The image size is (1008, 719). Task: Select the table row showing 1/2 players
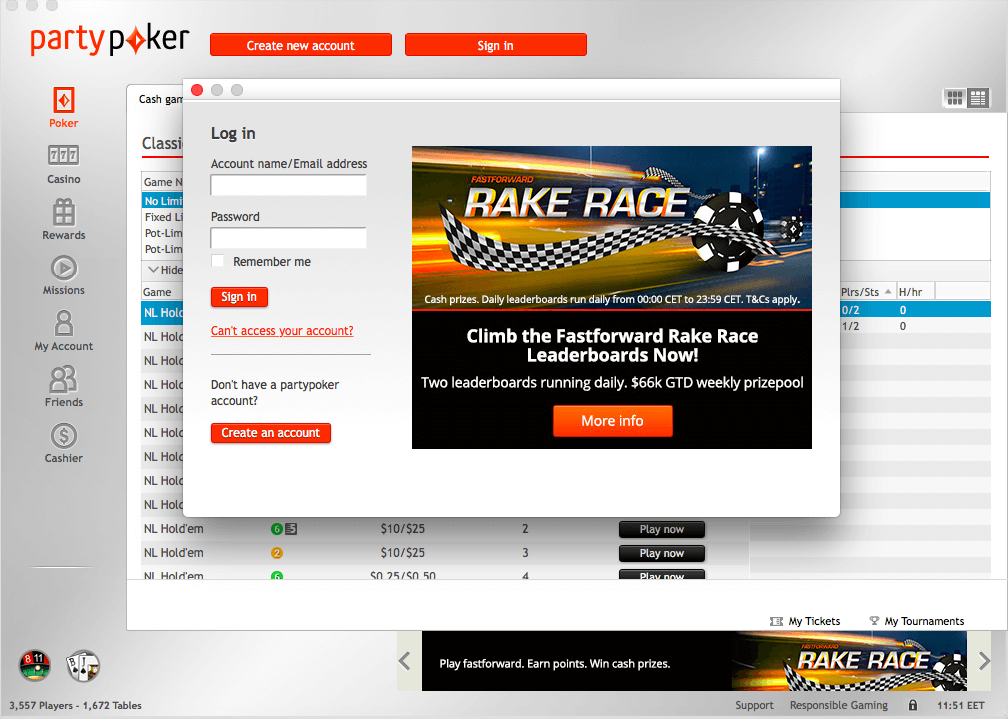pos(915,326)
